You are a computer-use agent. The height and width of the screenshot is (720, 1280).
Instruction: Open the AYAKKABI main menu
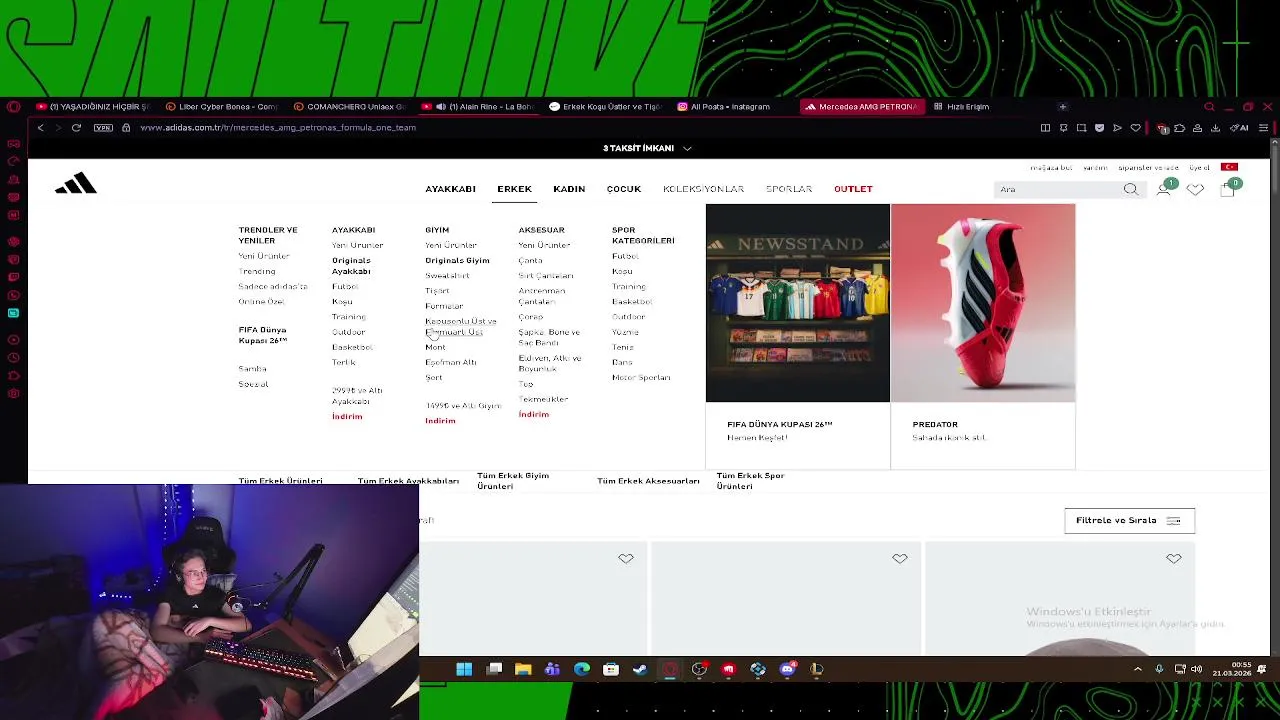pos(450,189)
